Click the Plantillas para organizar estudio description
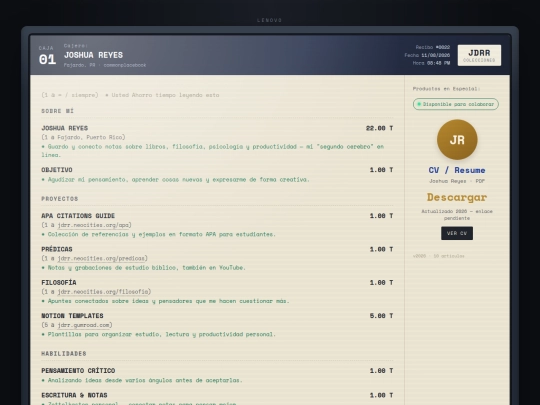 [x=158, y=334]
